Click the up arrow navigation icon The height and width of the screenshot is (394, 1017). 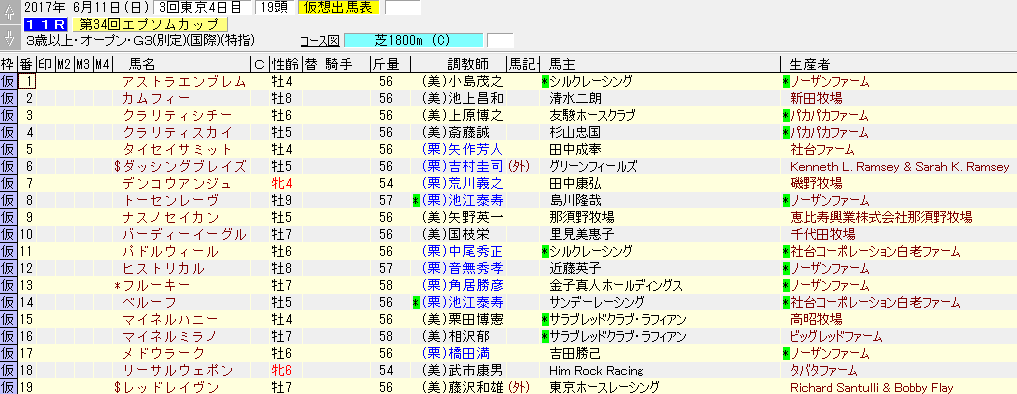tap(9, 13)
